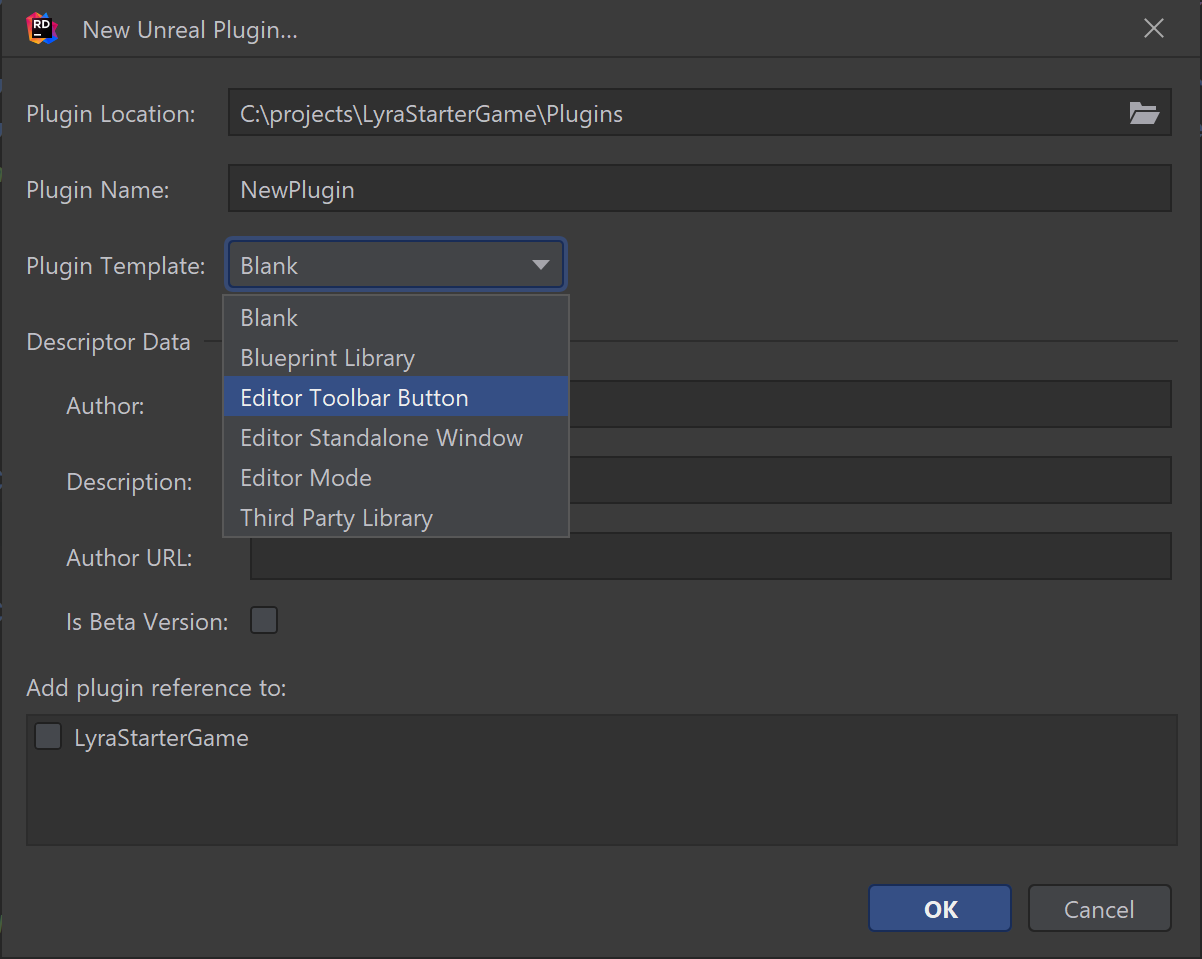Click the Plugin Template dropdown arrow
1202x959 pixels.
[540, 264]
